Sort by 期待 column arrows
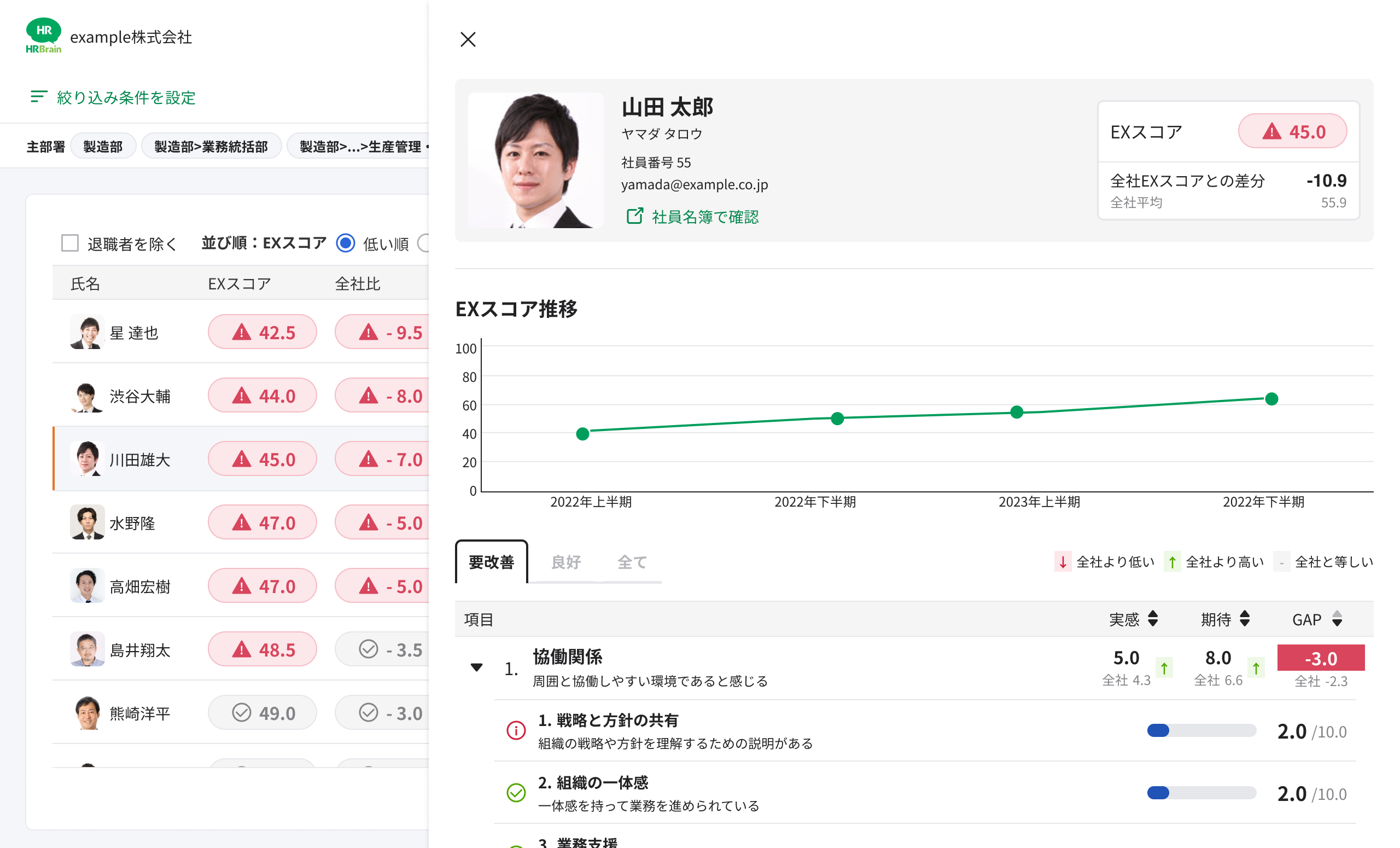 (x=1244, y=618)
